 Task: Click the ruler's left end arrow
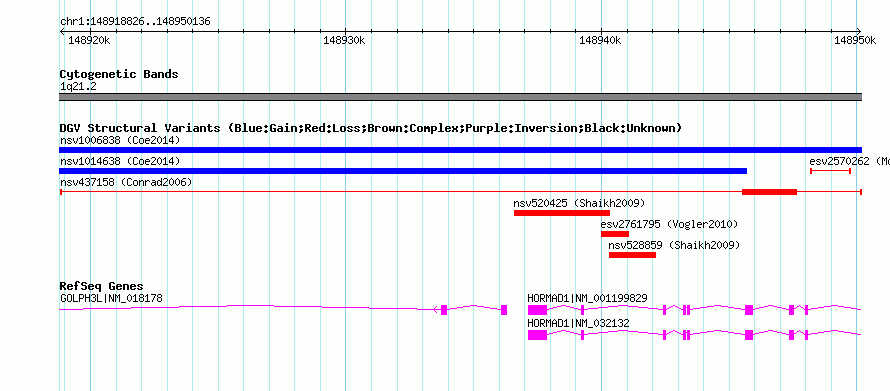[62, 32]
